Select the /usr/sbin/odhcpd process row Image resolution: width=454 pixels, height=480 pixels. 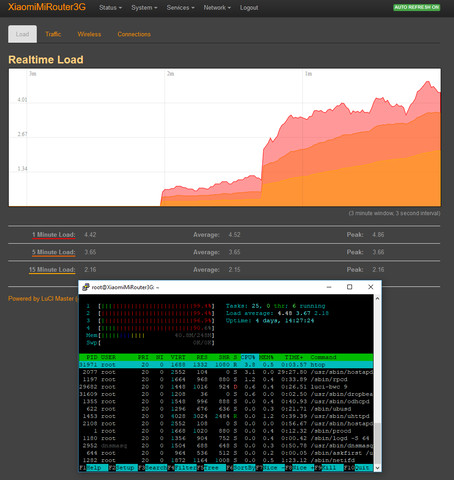click(226, 401)
